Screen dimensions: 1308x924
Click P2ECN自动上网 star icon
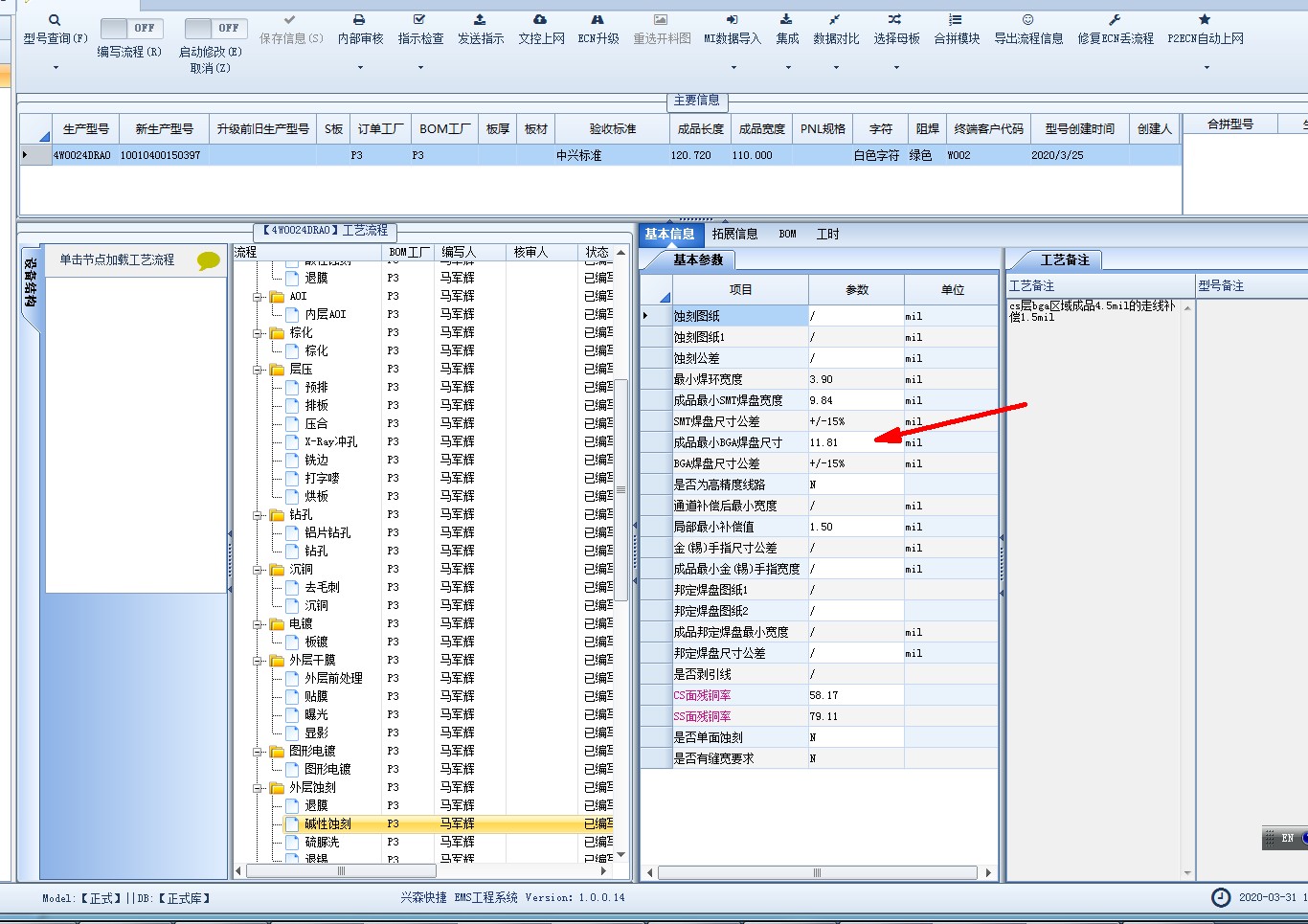(x=1205, y=20)
